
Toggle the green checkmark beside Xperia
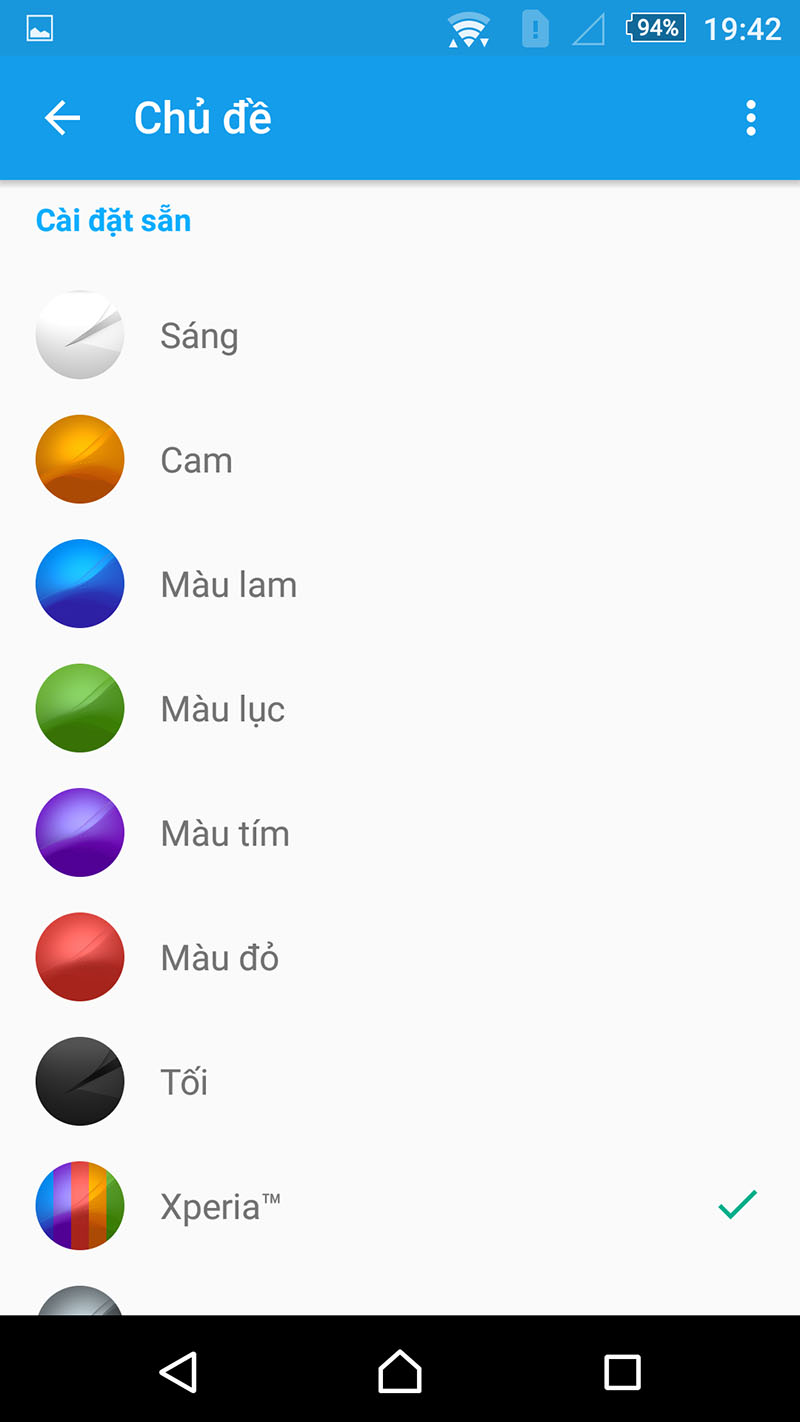pyautogui.click(x=737, y=1205)
